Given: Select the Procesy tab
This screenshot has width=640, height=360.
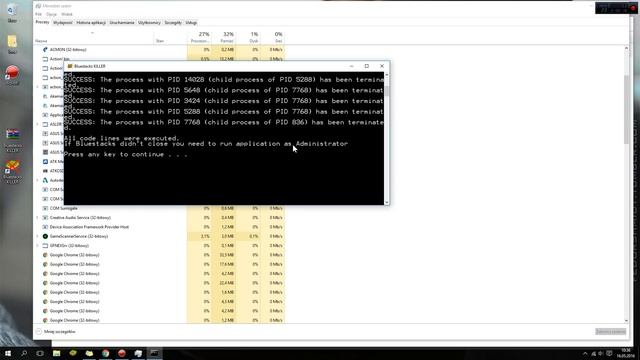Looking at the screenshot, I should 42,22.
